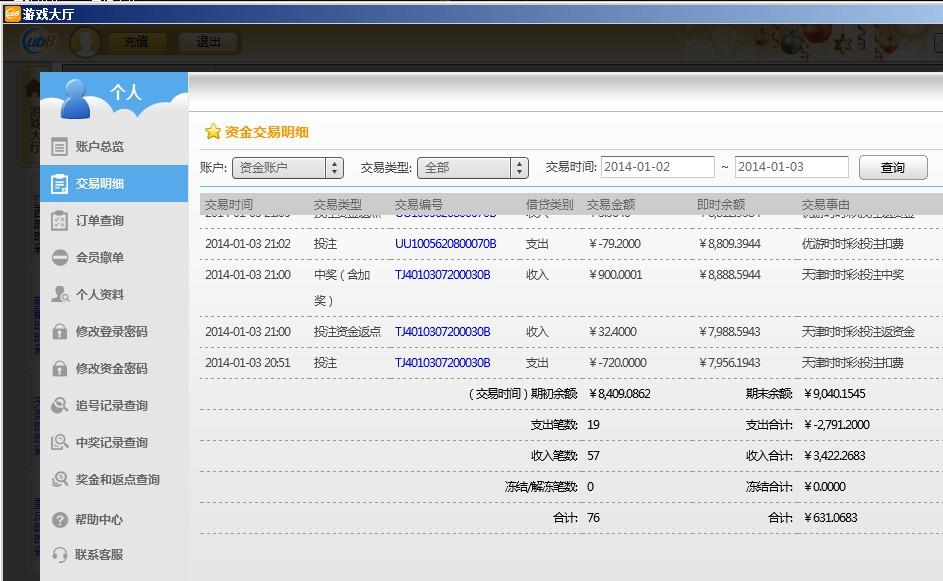Click amount ¥-720.0000
943x581 pixels.
pyautogui.click(x=618, y=363)
